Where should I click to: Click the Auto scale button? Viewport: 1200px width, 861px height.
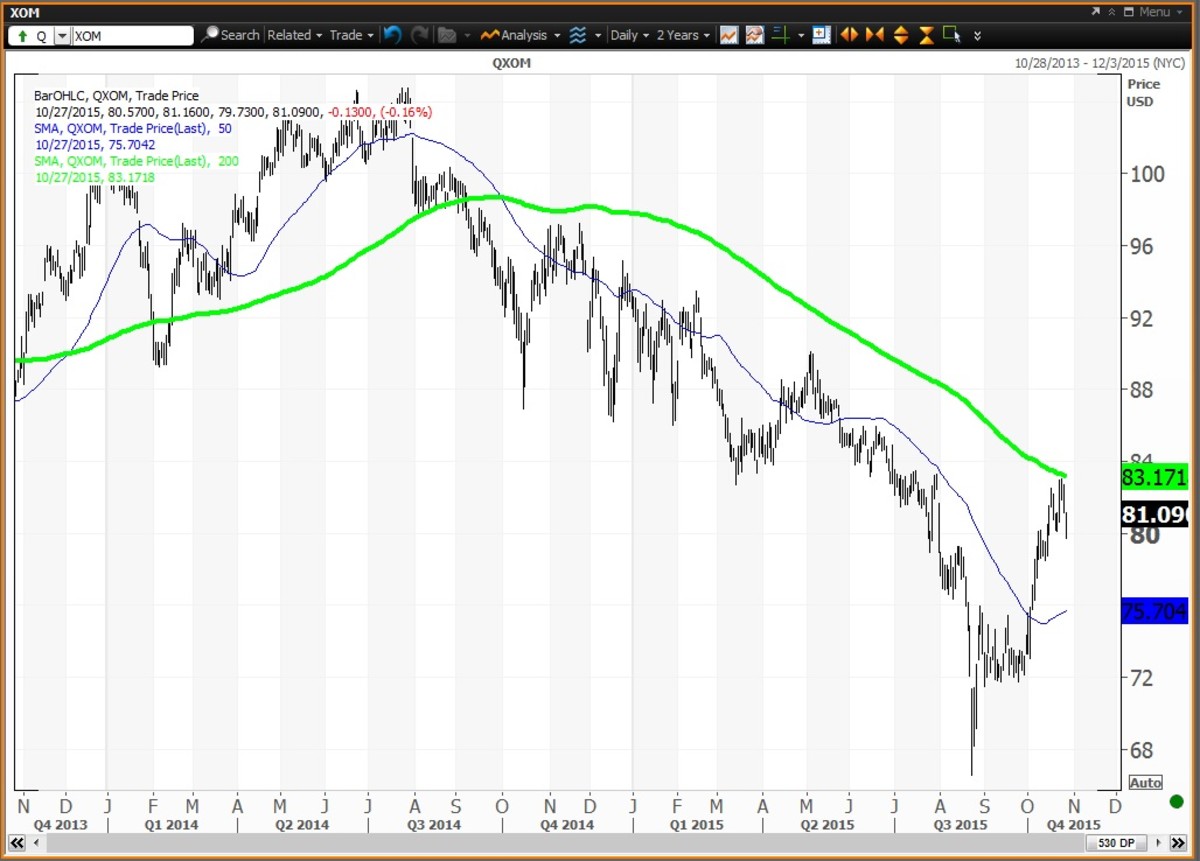pos(1145,782)
